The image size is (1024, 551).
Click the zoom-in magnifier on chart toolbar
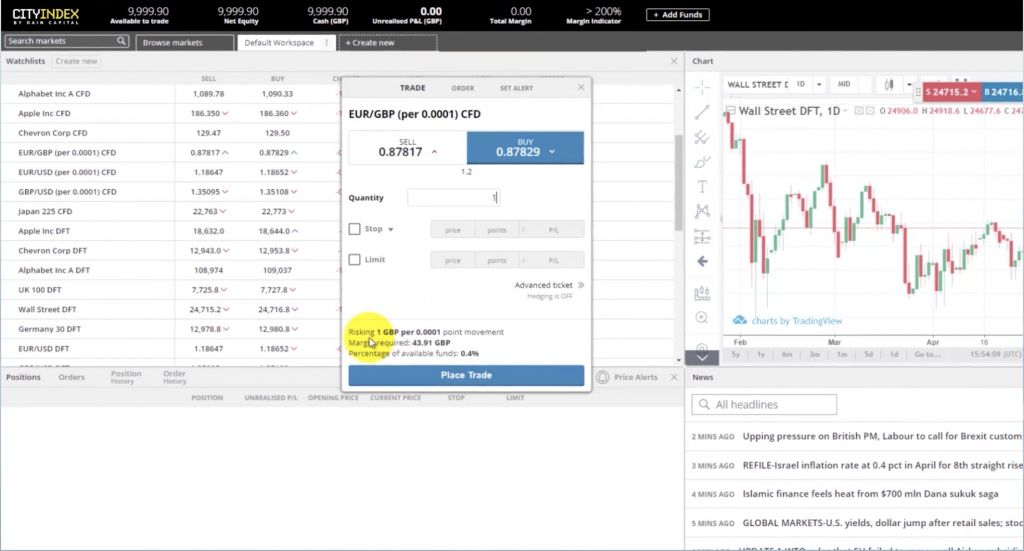702,317
